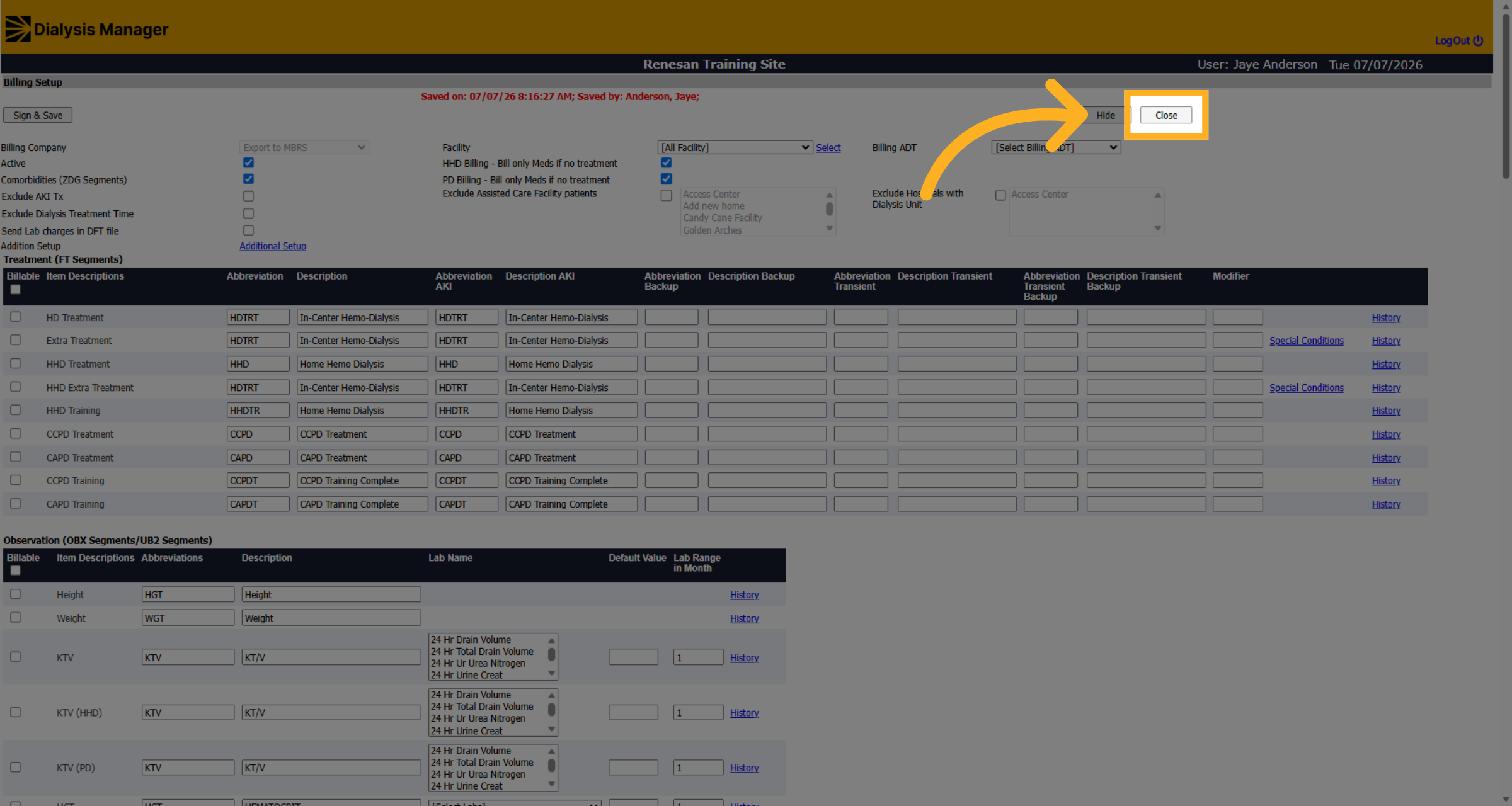Edit Height abbreviation field HGT
This screenshot has width=1512, height=806.
188,594
